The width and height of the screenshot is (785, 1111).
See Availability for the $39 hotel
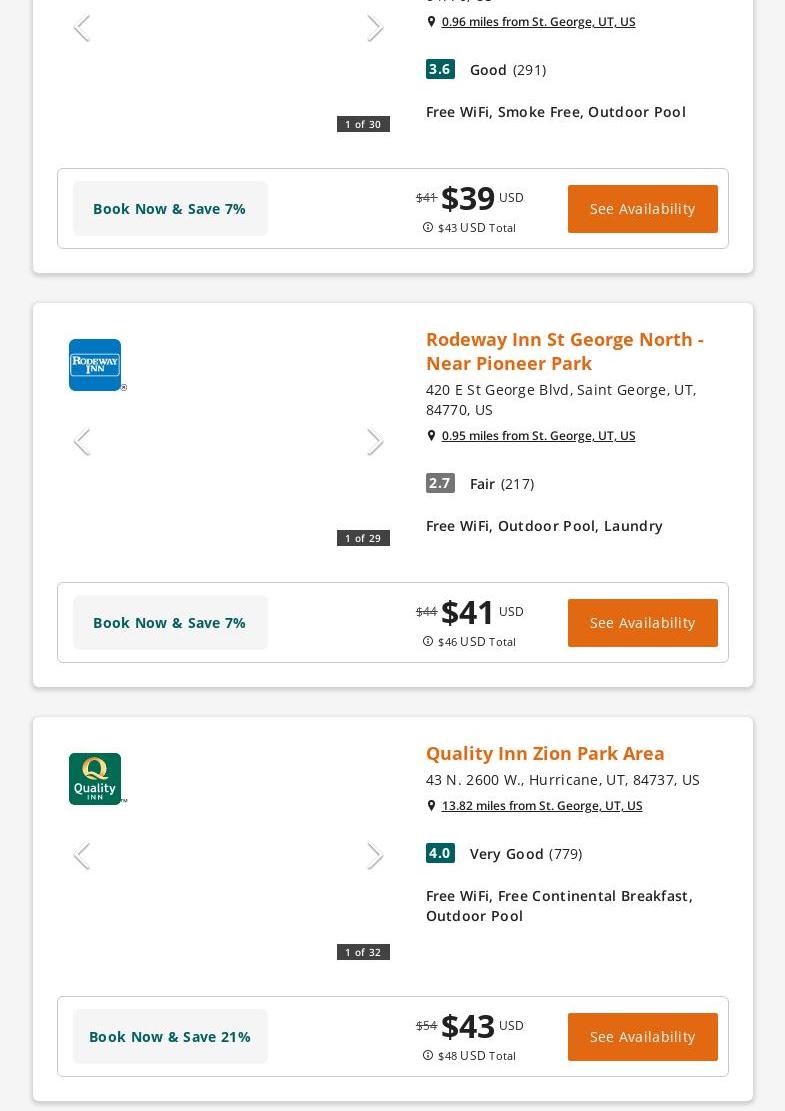(x=642, y=209)
